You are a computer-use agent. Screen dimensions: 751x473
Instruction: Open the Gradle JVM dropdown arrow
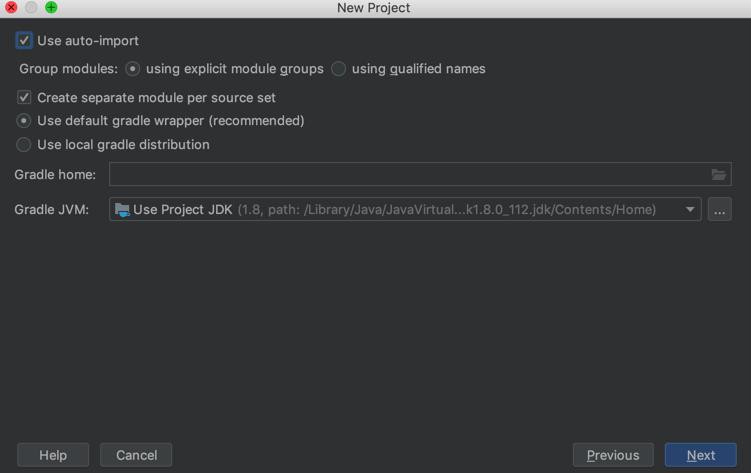689,210
